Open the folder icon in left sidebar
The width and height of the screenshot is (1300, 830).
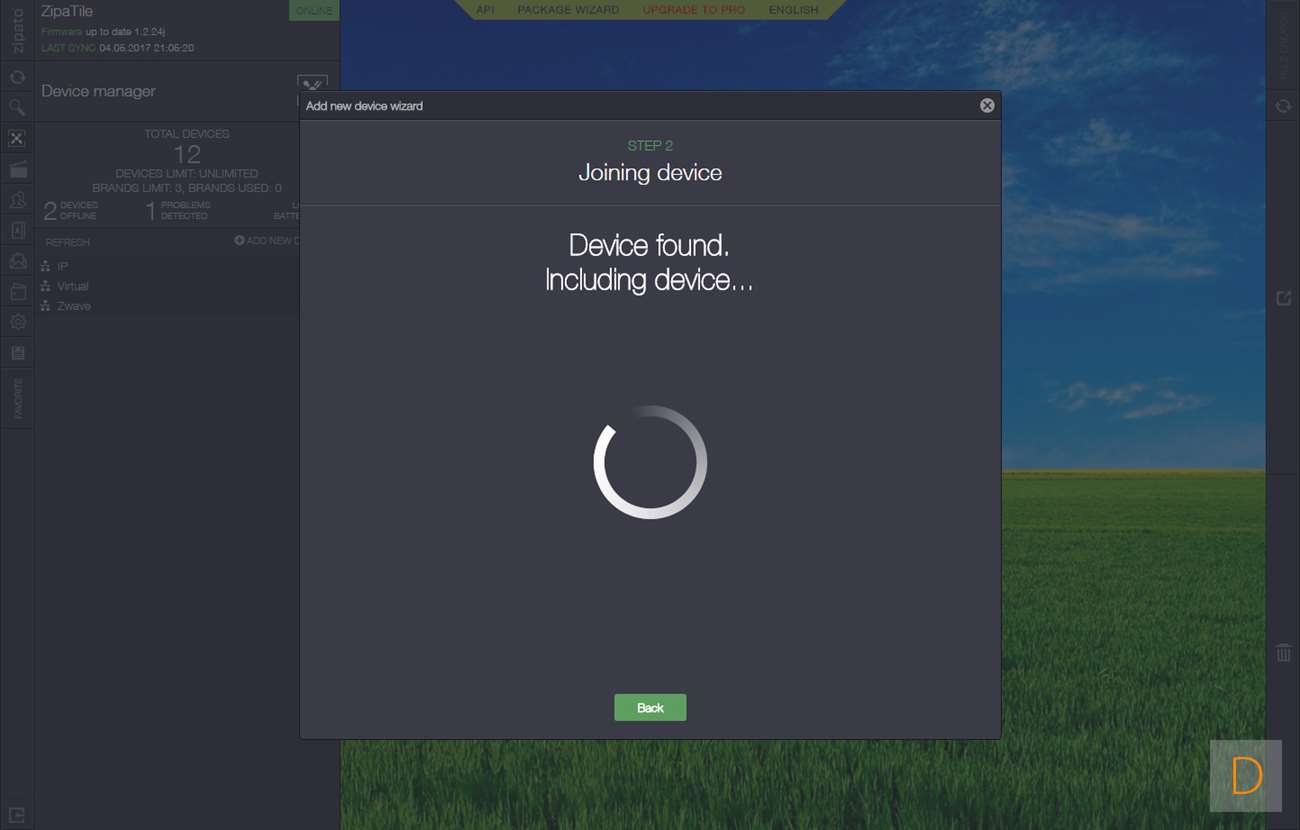click(17, 292)
